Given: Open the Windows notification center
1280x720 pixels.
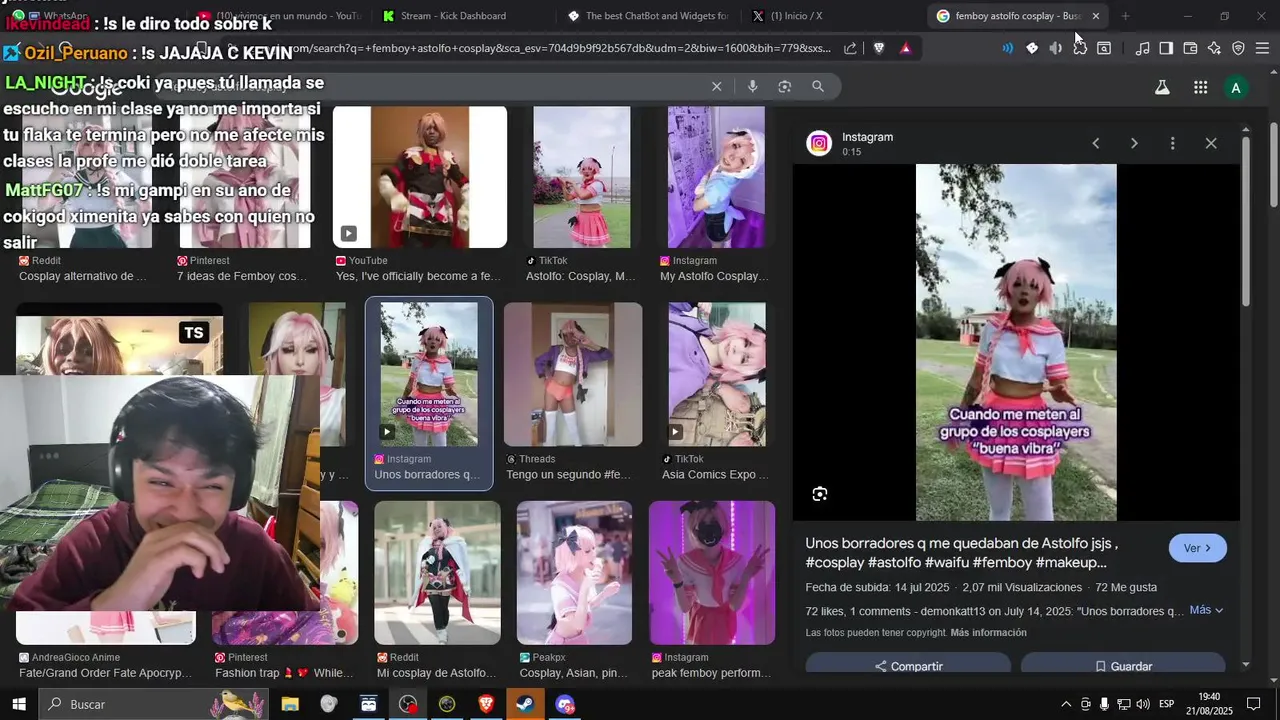Looking at the screenshot, I should click(x=1253, y=704).
